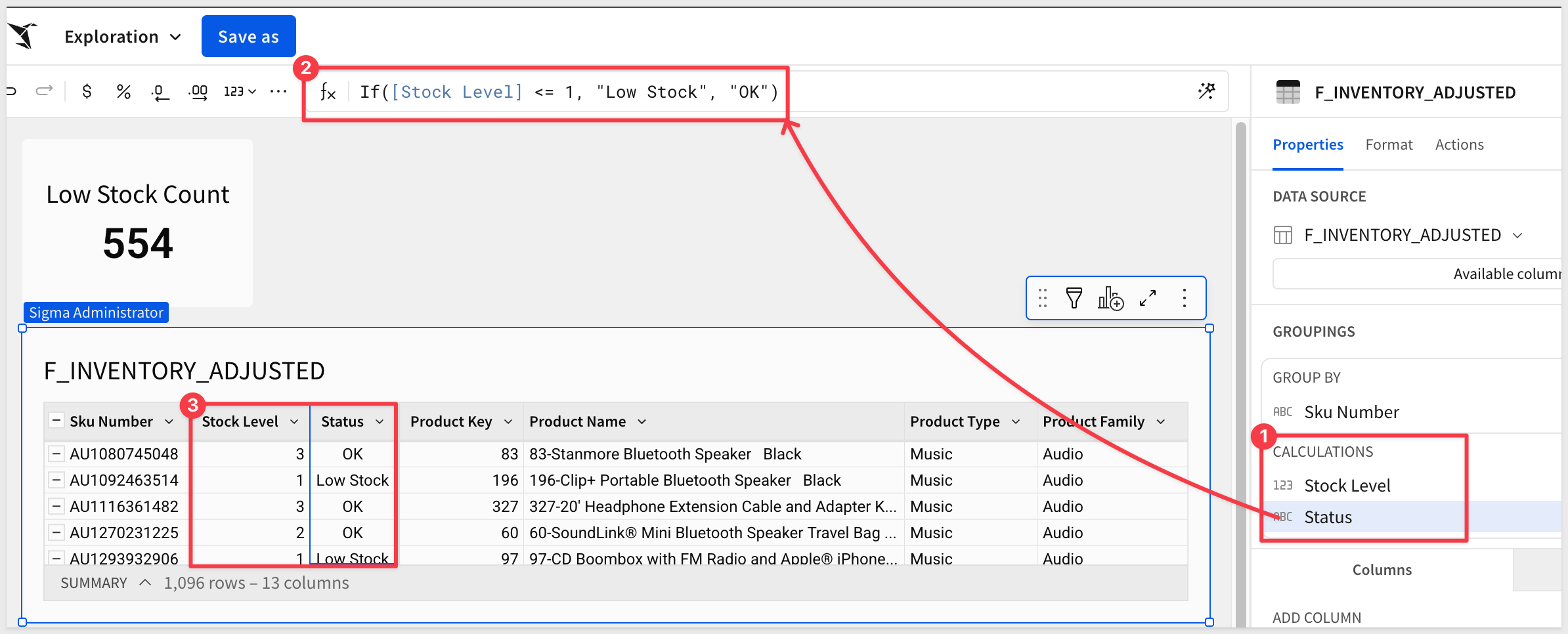Open the Stock Level column dropdown
The height and width of the screenshot is (634, 1568).
294,421
